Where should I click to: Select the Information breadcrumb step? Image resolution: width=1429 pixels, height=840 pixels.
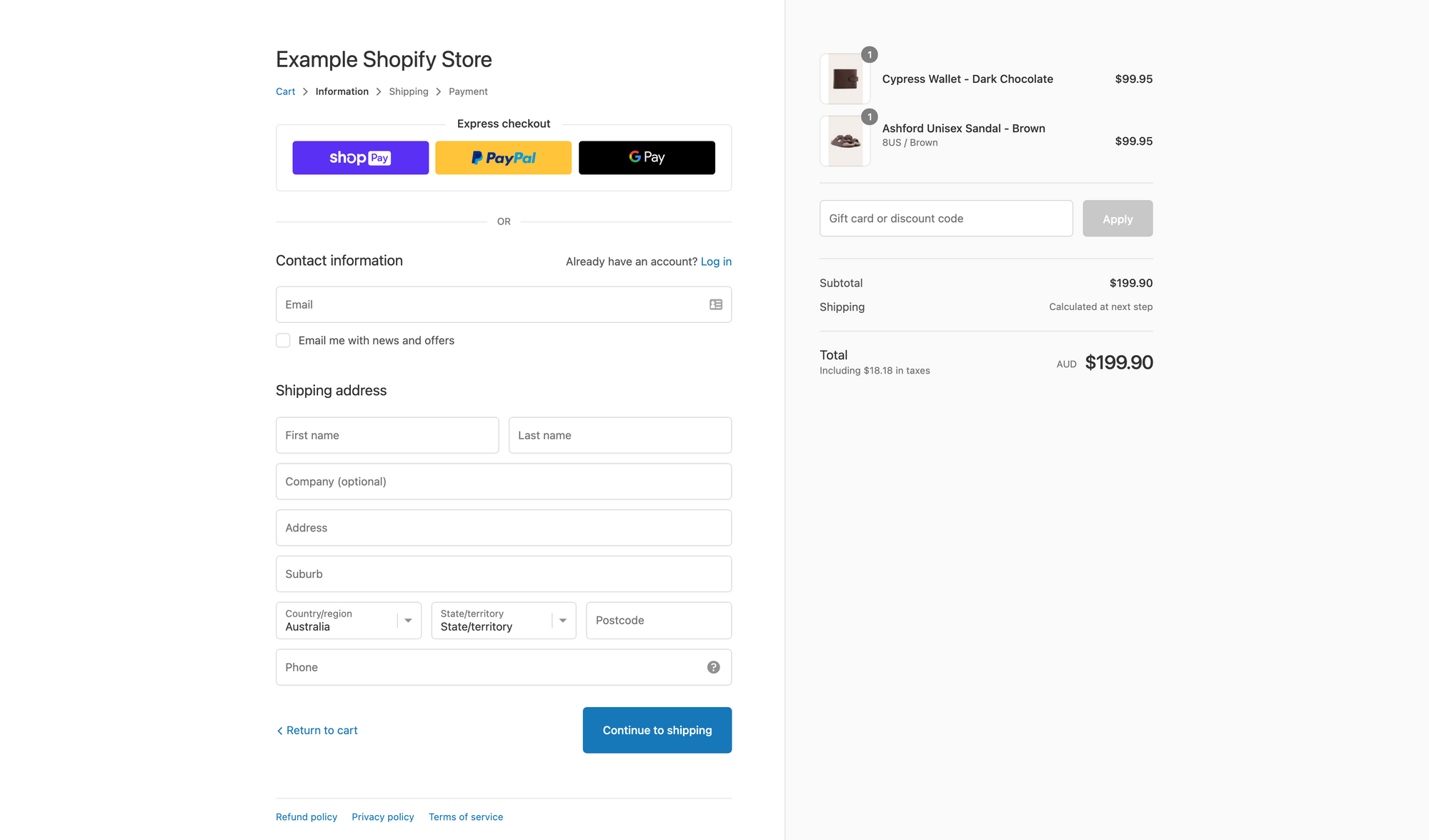pos(342,91)
